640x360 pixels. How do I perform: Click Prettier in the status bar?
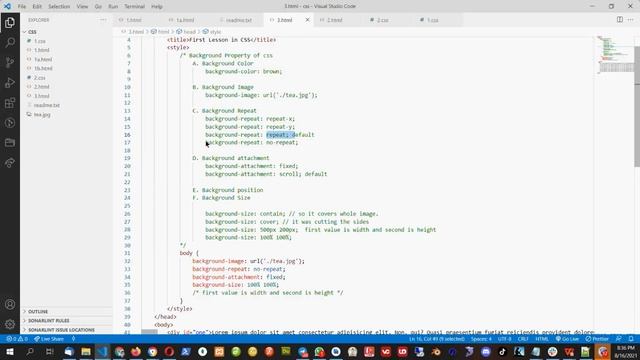click(x=597, y=339)
